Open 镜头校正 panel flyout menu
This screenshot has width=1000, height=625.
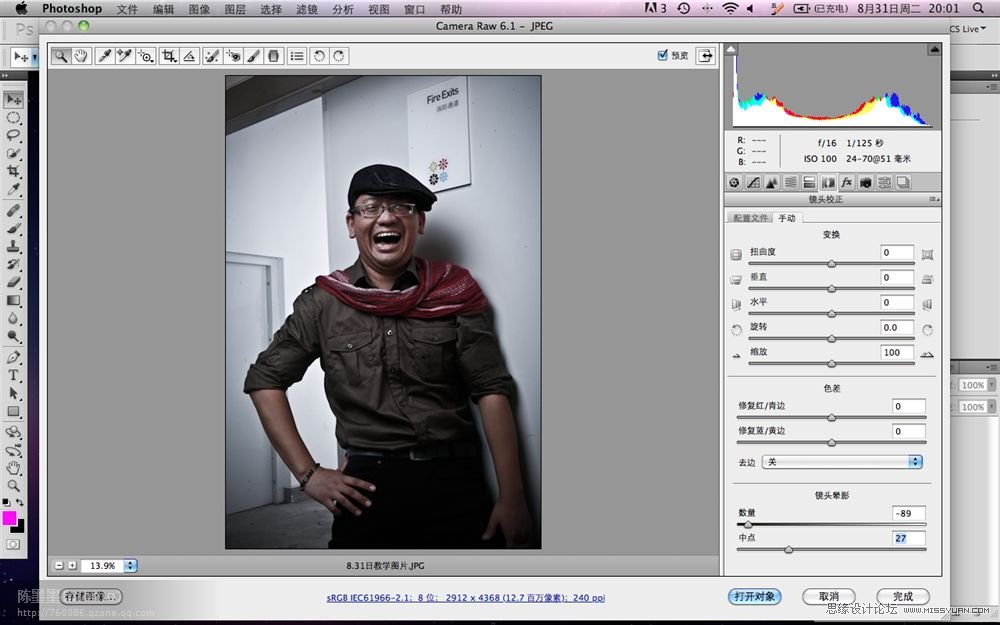[x=934, y=200]
